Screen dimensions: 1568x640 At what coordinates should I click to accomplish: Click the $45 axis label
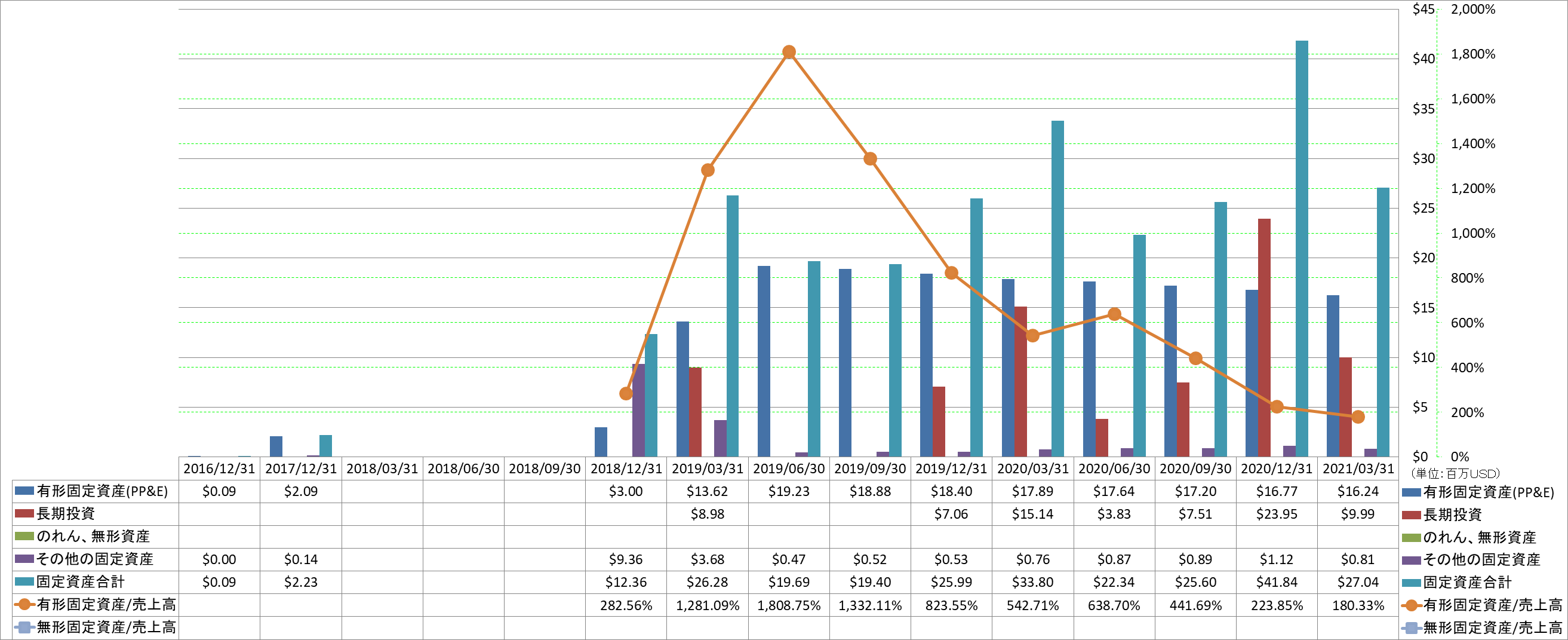1423,9
